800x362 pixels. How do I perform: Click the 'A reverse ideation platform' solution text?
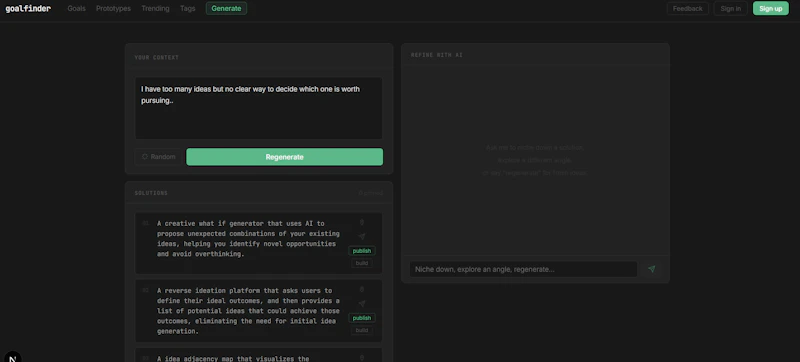pos(248,311)
